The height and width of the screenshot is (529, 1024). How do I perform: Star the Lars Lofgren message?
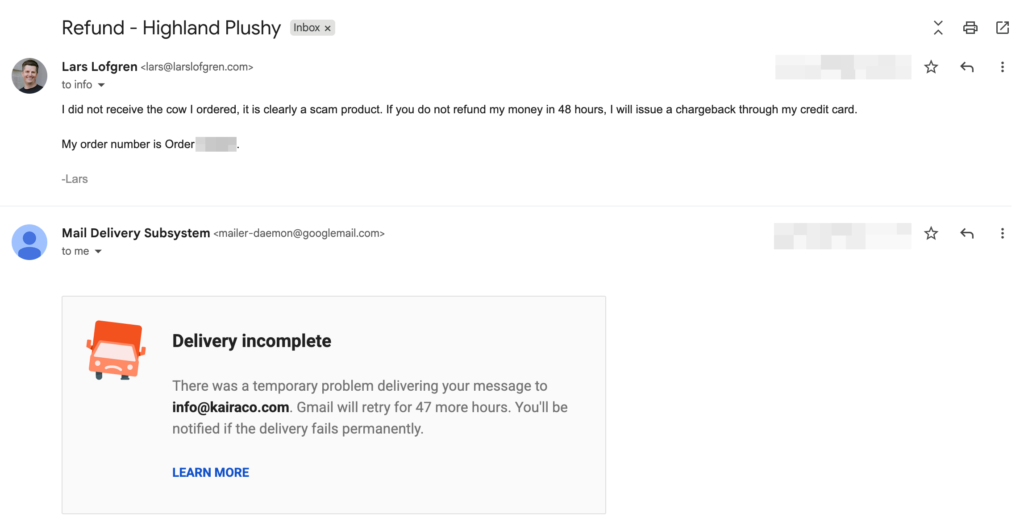931,67
